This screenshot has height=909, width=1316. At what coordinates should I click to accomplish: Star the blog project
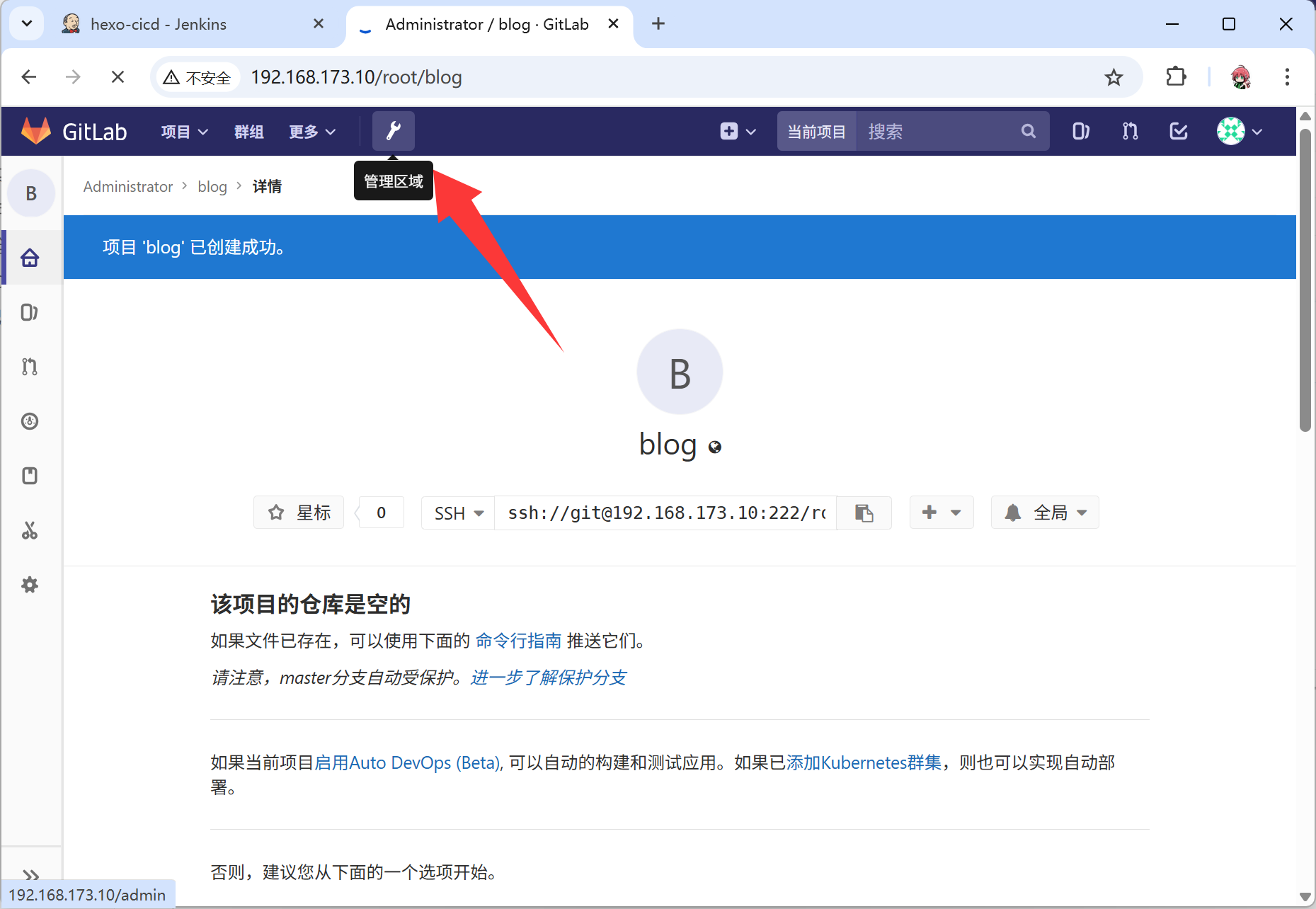[x=299, y=513]
